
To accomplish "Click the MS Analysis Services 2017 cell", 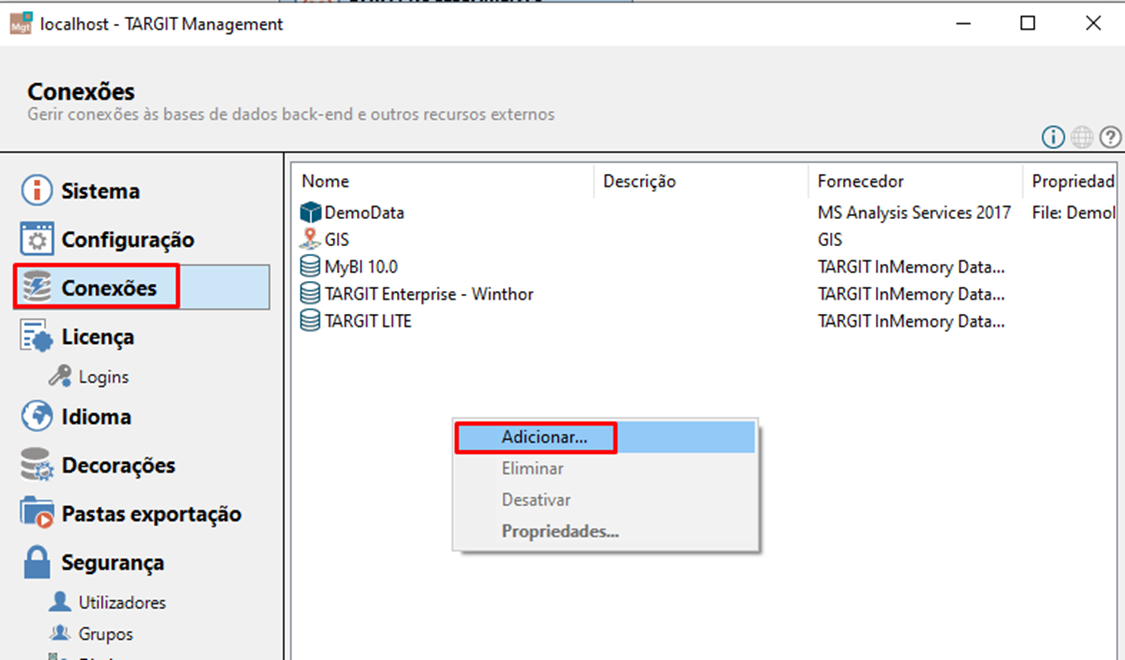I will pyautogui.click(x=914, y=212).
